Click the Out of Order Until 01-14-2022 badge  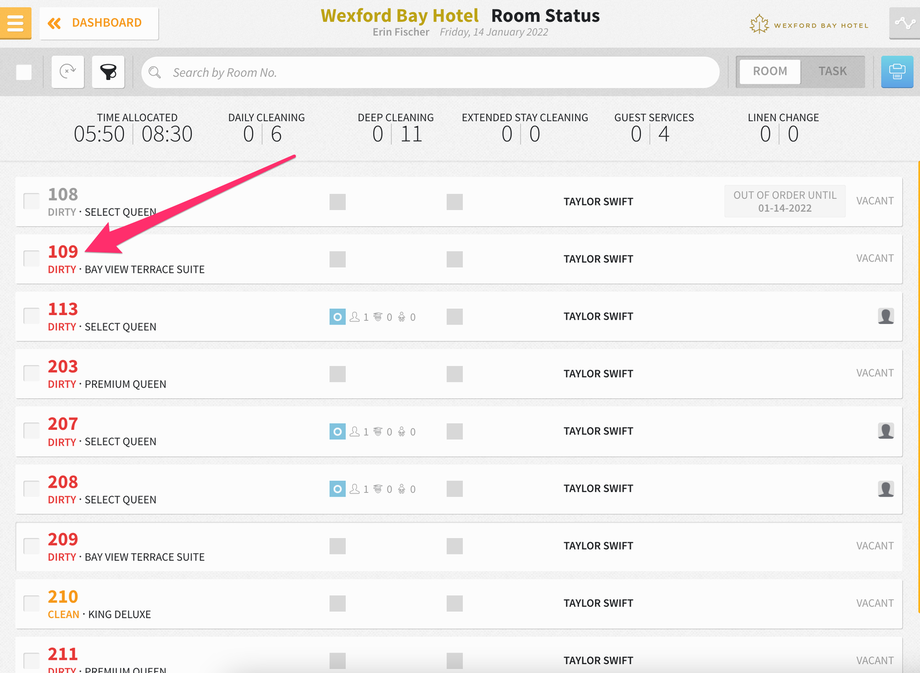point(784,201)
